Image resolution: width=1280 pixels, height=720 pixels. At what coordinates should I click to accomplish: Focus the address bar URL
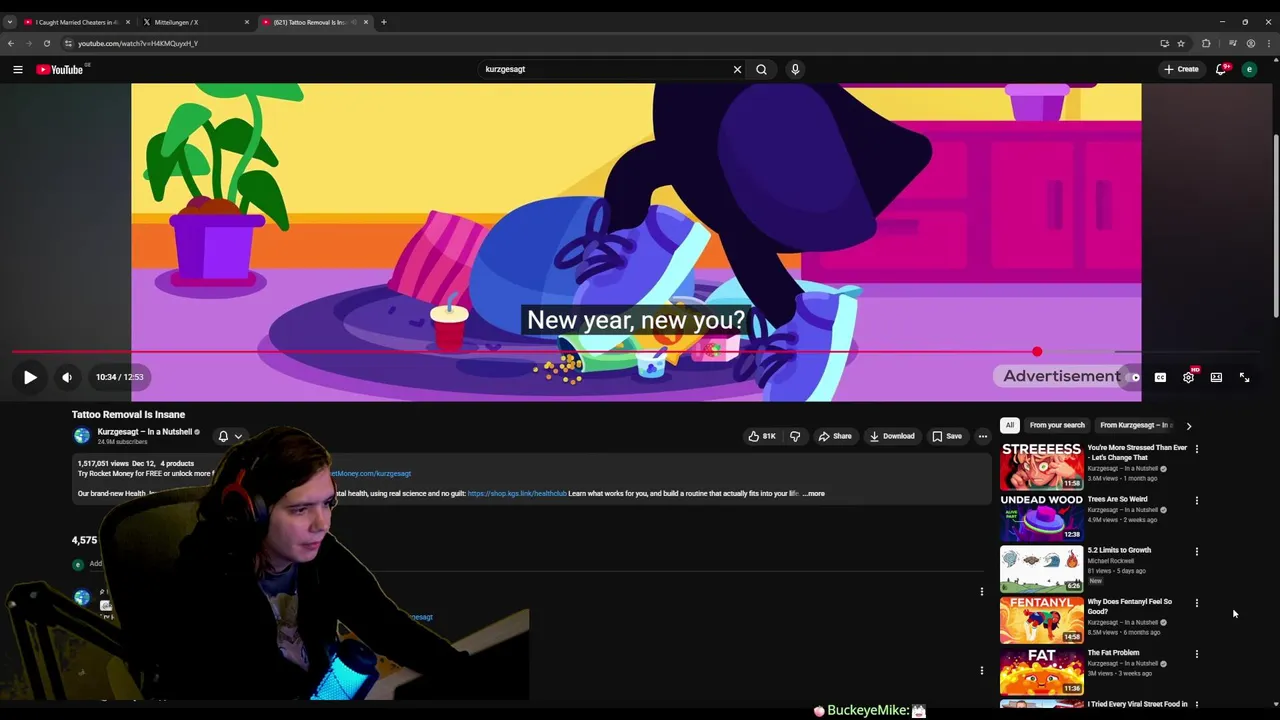(138, 43)
